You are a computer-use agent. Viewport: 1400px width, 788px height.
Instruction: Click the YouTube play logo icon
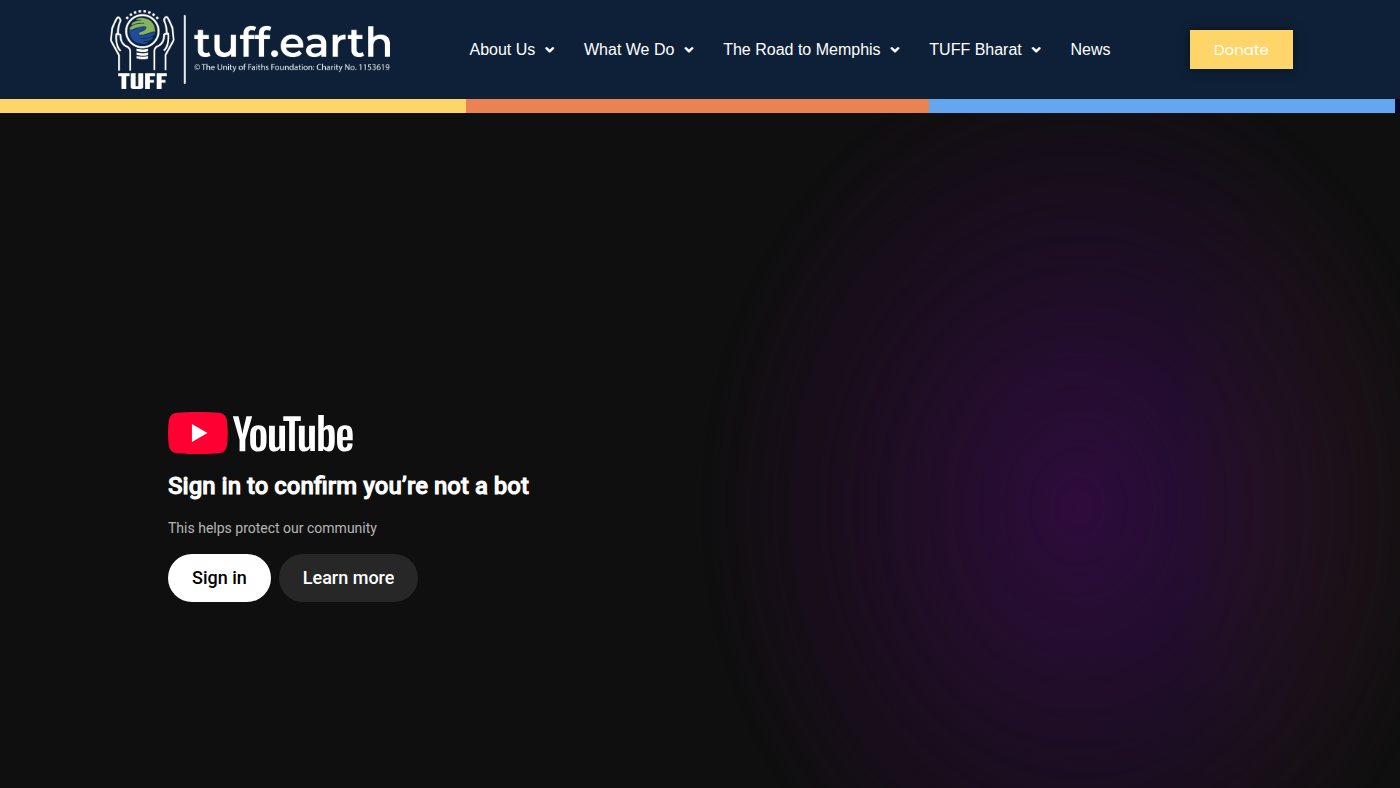[198, 433]
